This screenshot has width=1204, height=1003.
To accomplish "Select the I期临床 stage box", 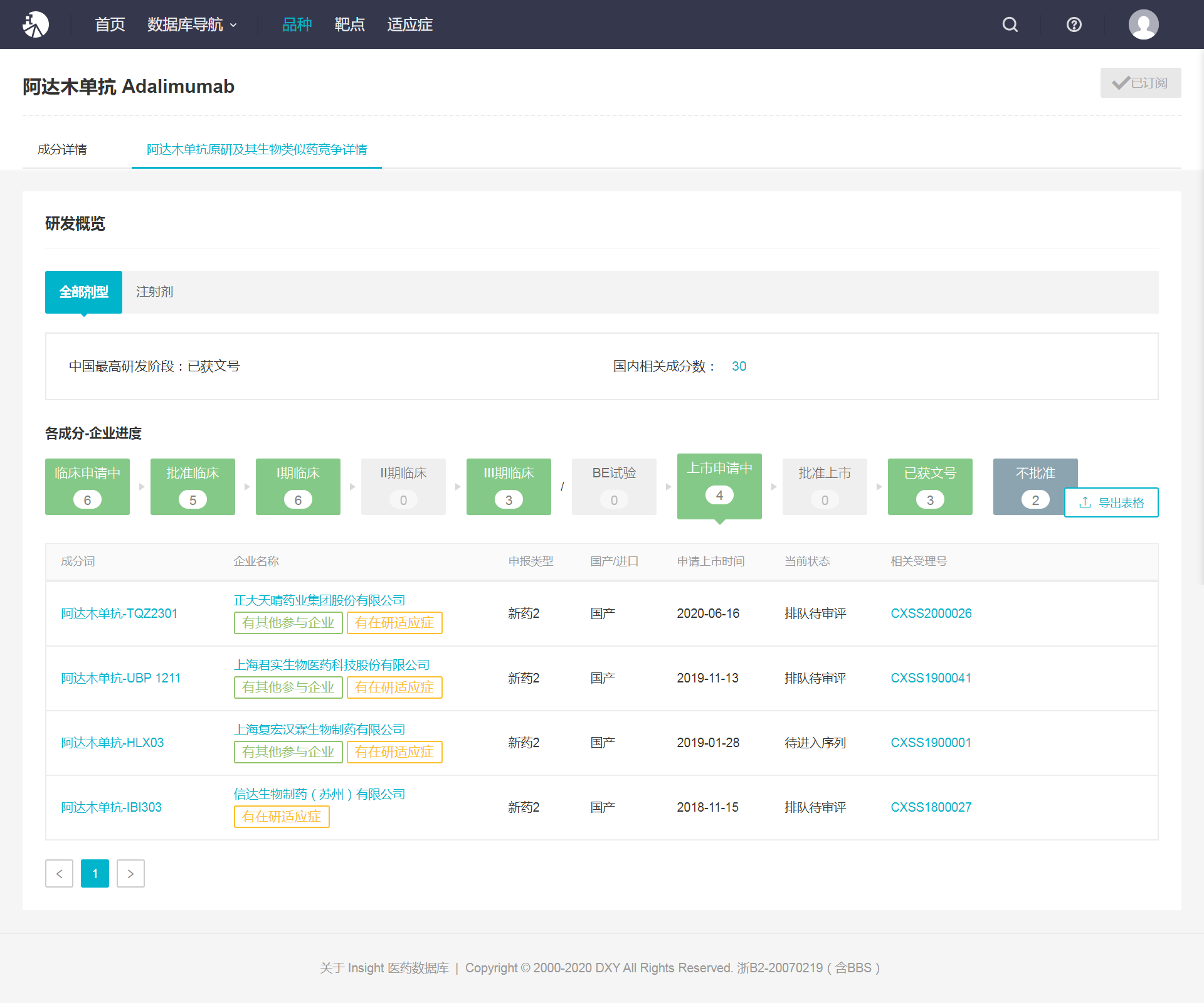I will [298, 487].
